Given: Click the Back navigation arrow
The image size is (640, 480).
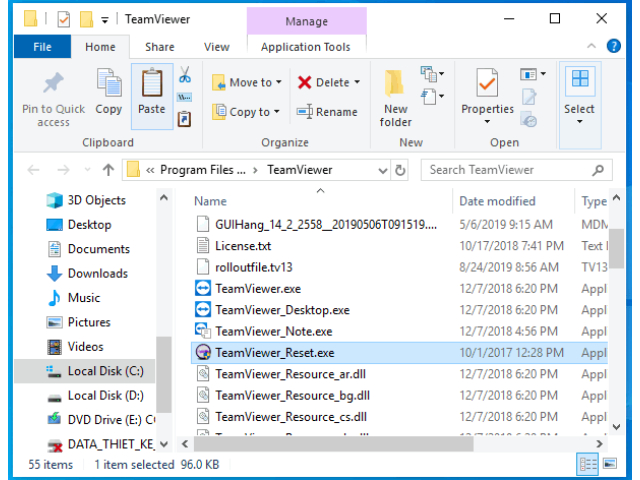Looking at the screenshot, I should click(x=33, y=170).
